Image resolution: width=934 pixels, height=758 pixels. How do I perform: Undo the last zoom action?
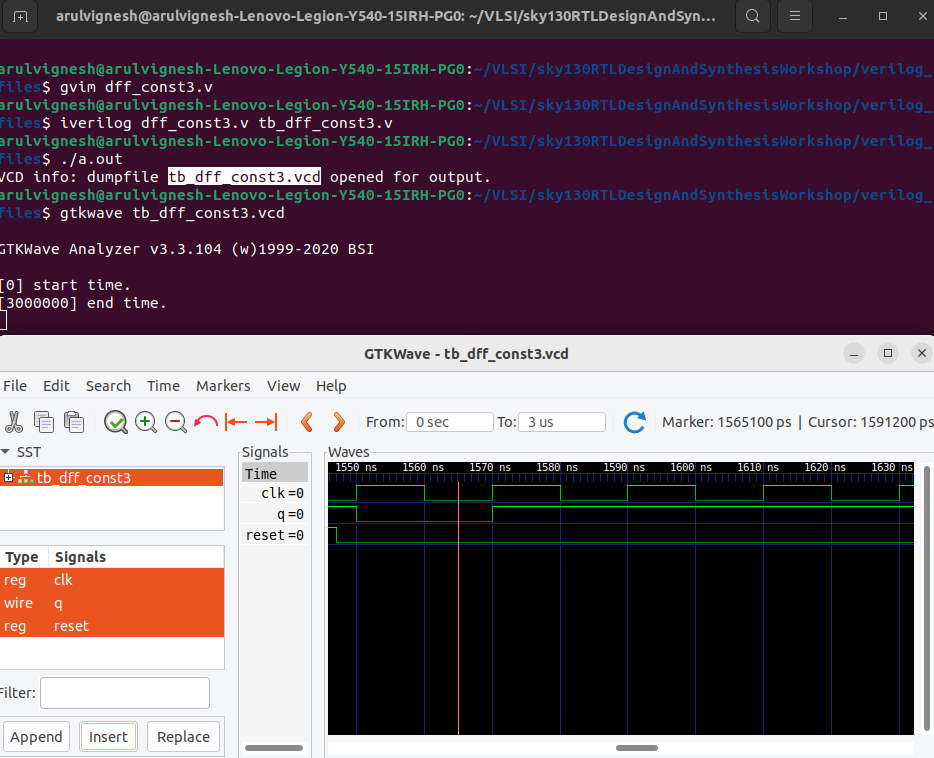[x=205, y=422]
